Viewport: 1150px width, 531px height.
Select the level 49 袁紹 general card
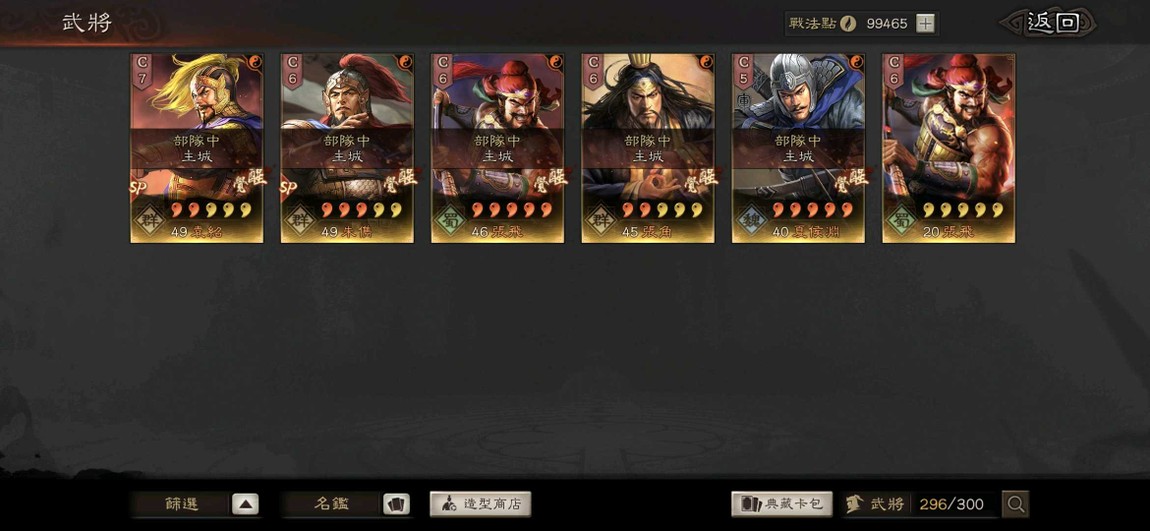(197, 148)
